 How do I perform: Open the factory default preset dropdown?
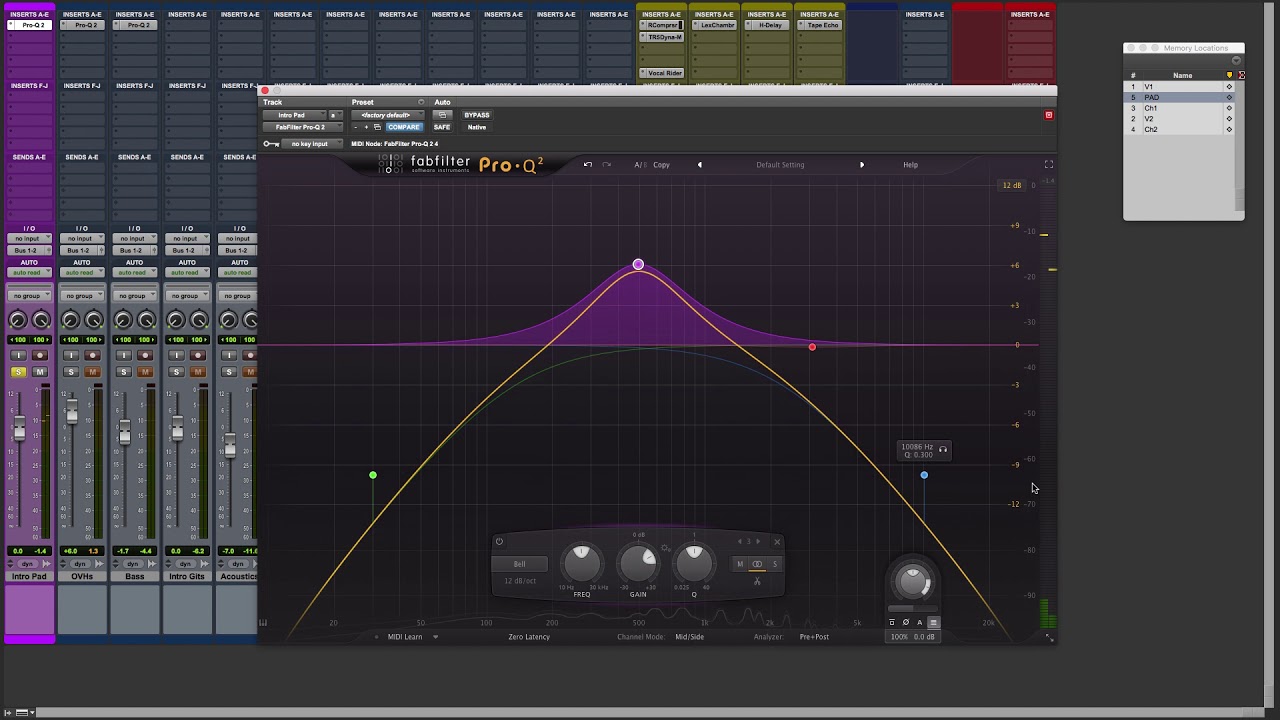pos(387,115)
